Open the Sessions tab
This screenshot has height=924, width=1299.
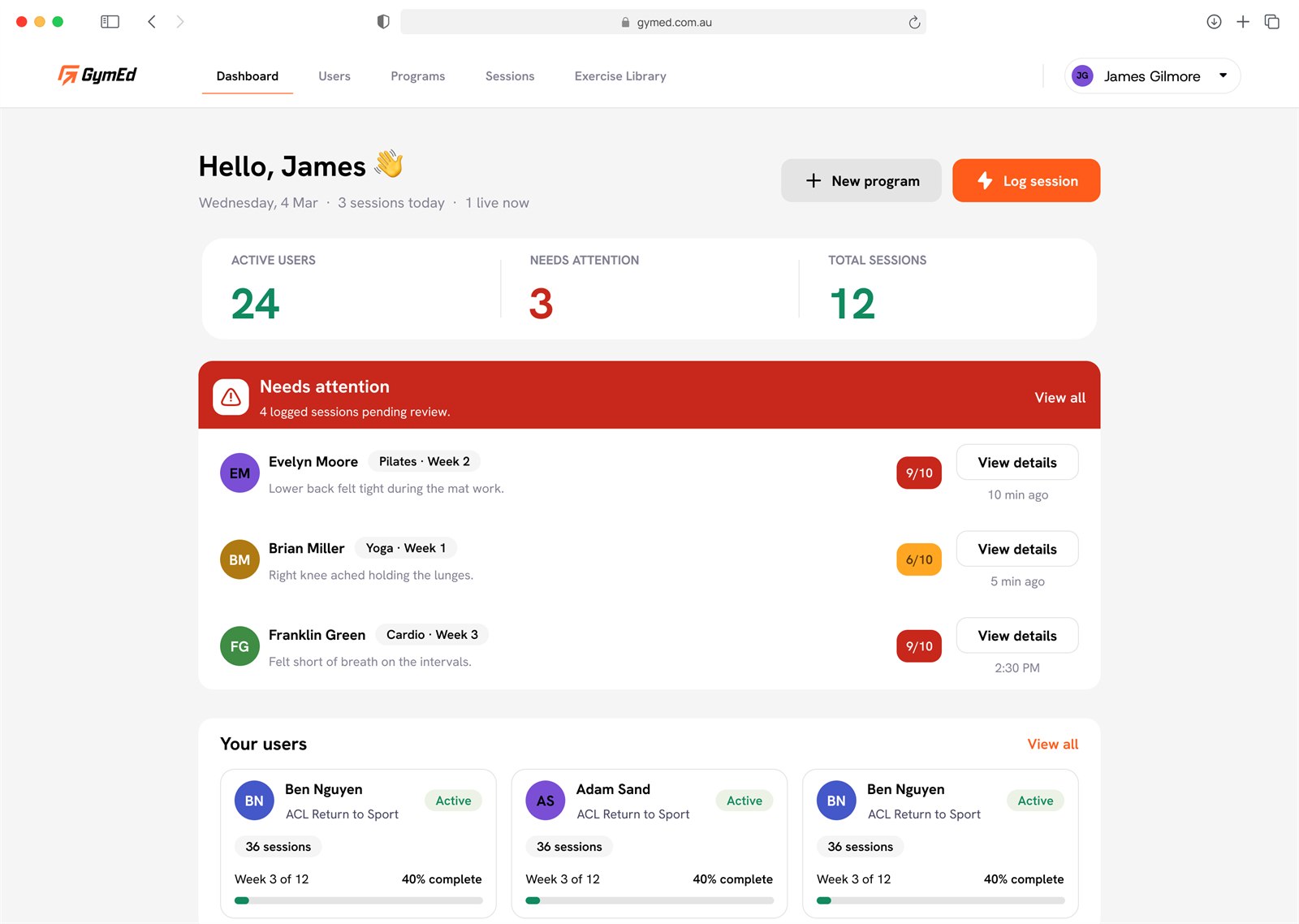pos(510,76)
